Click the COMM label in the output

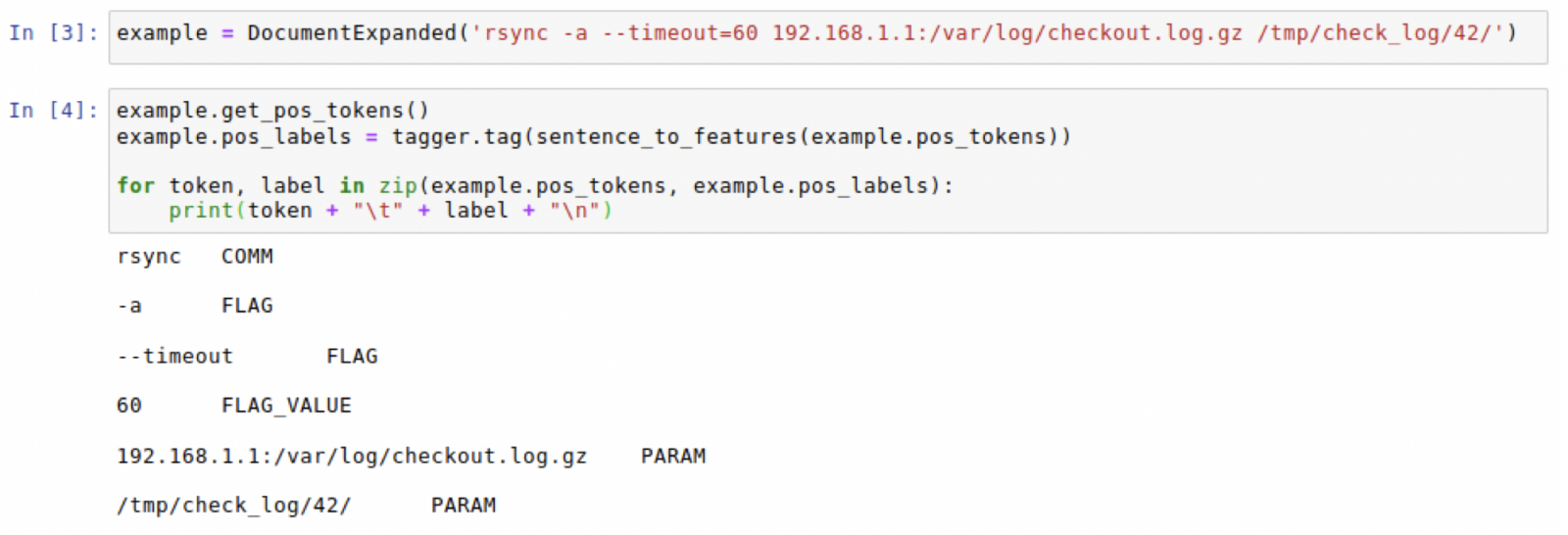click(x=247, y=257)
